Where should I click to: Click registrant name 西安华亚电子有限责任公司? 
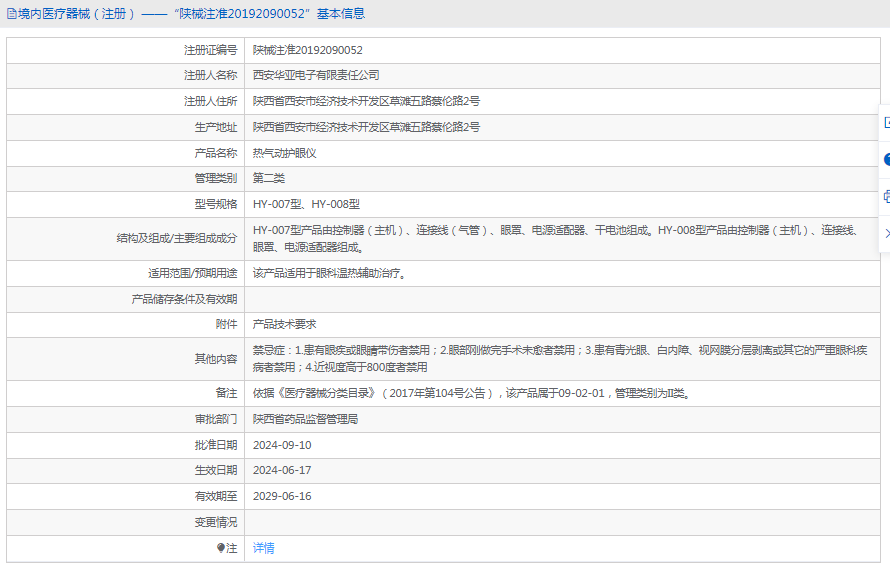[x=315, y=75]
